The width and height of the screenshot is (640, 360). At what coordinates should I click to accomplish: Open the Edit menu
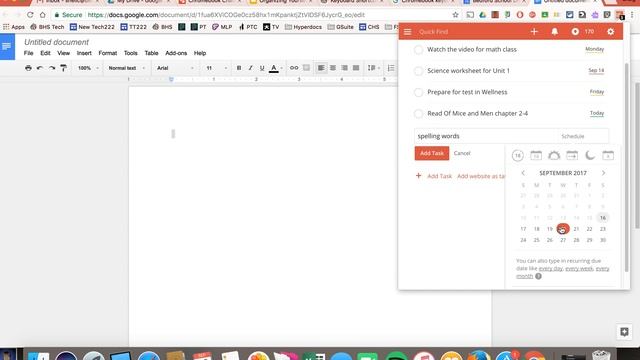pyautogui.click(x=45, y=53)
